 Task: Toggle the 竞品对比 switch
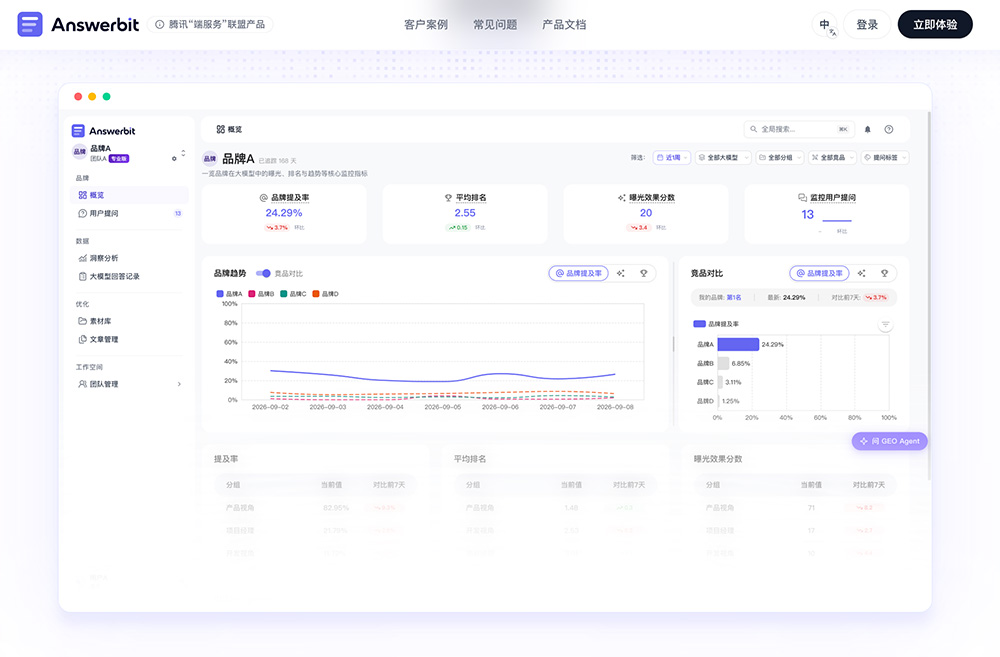[263, 273]
